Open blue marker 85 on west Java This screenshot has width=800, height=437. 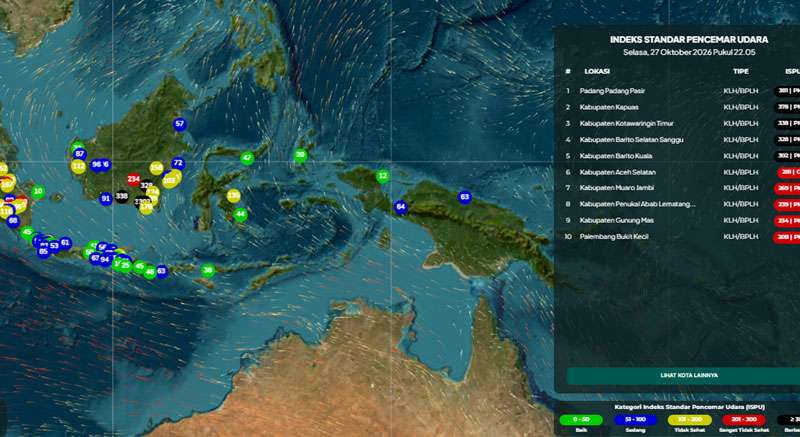click(43, 251)
